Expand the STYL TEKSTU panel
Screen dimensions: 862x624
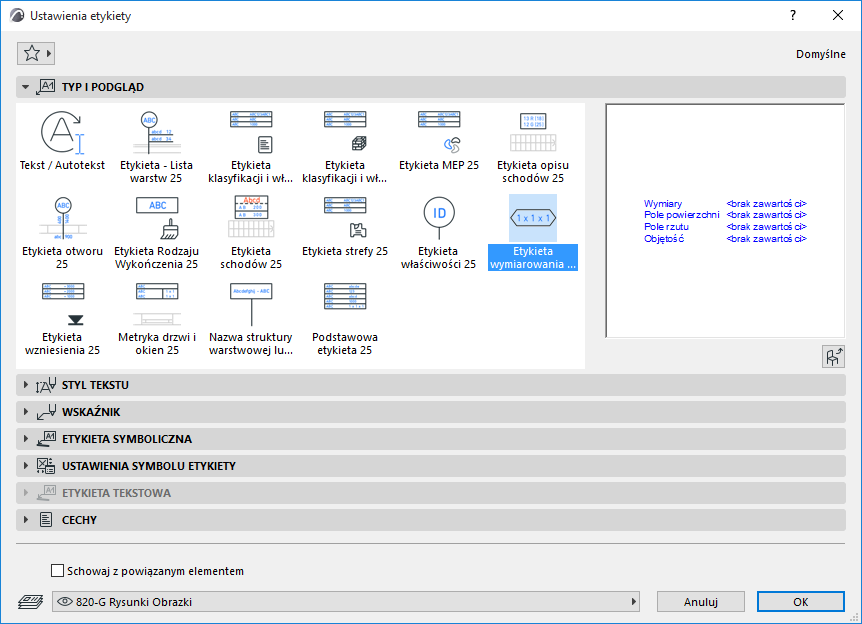(25, 385)
